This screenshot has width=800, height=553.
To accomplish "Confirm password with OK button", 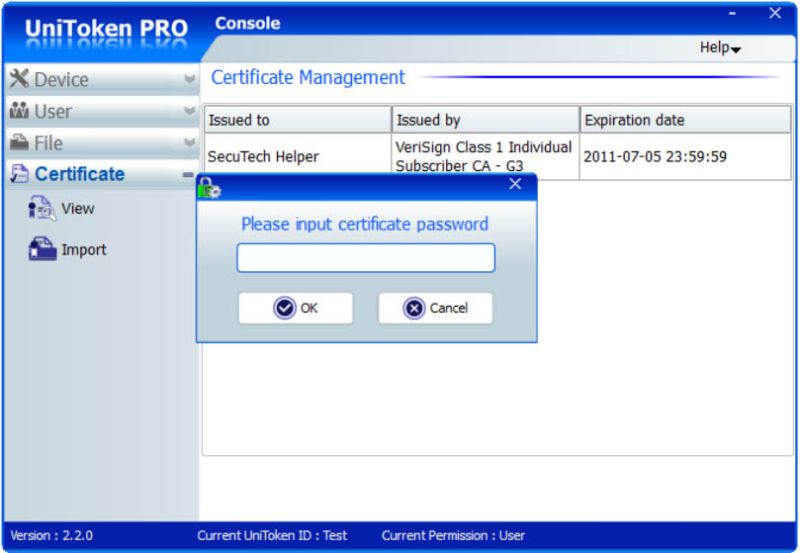I will point(295,308).
